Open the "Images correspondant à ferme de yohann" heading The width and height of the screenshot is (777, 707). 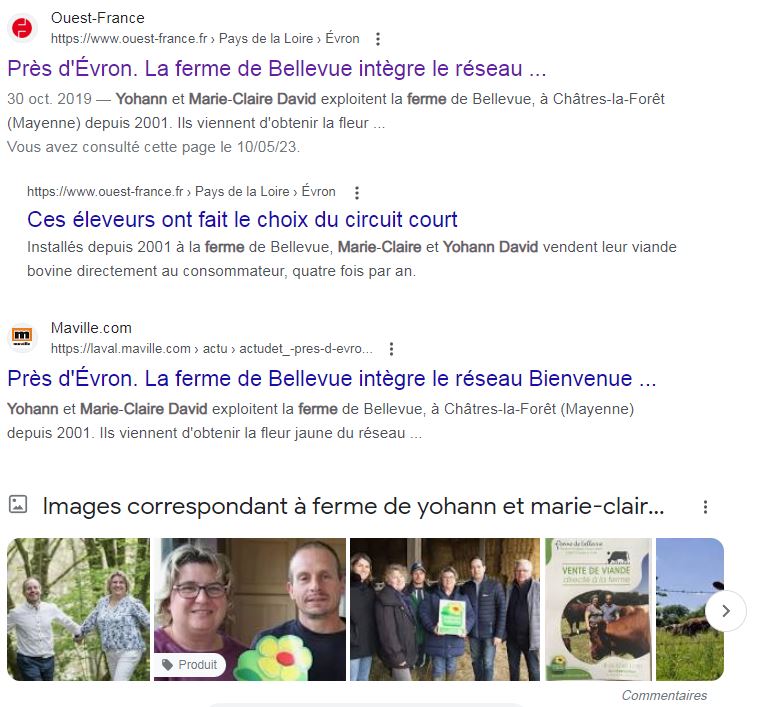[353, 506]
